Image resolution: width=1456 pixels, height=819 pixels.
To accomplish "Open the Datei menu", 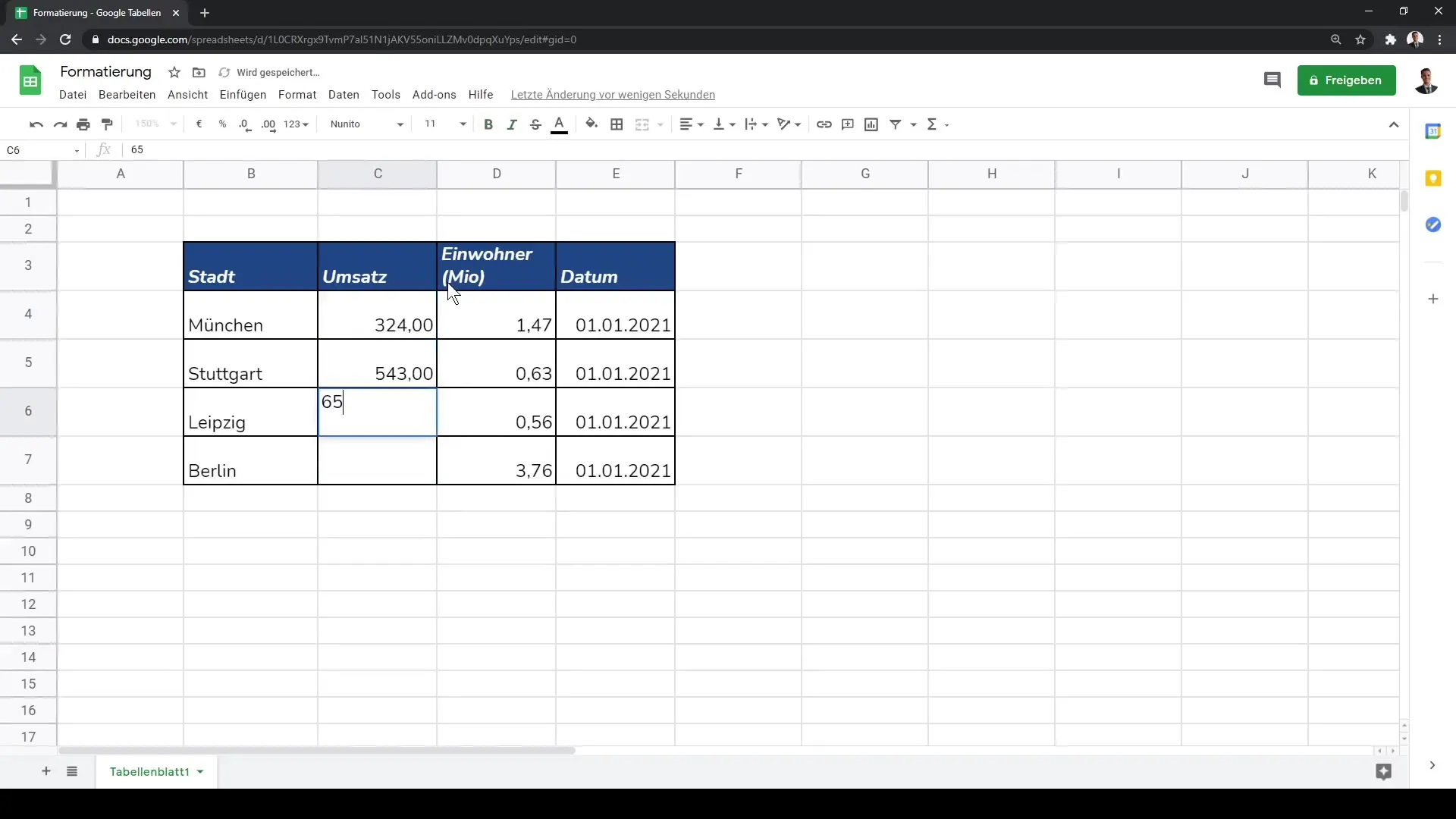I will point(73,95).
